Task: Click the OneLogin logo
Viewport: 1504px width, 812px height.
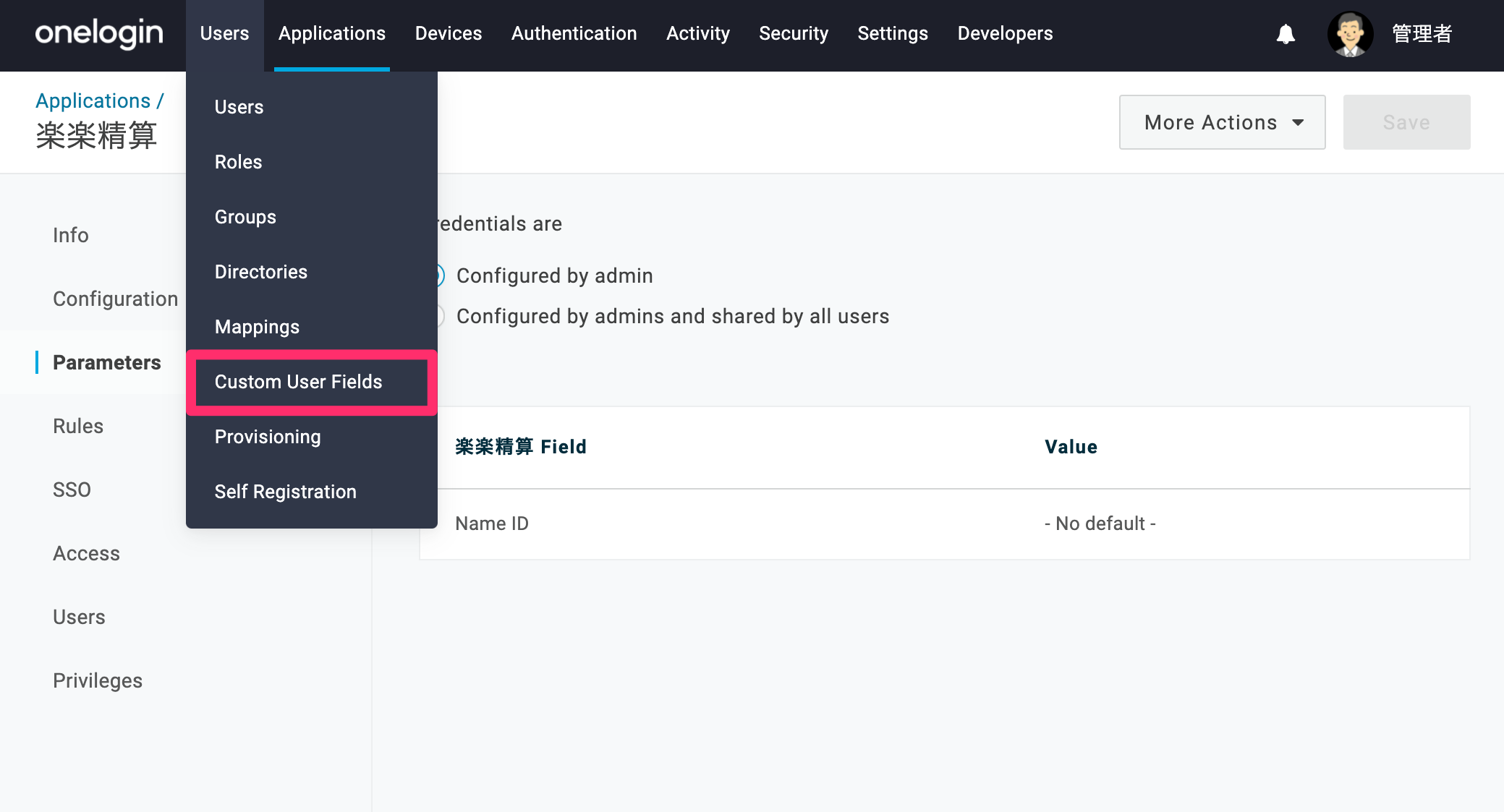Action: pyautogui.click(x=99, y=33)
